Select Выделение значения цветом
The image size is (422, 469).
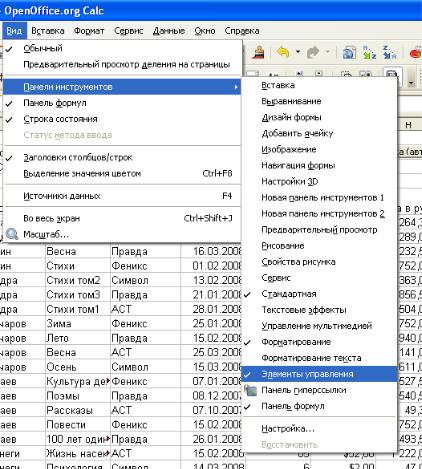pyautogui.click(x=122, y=173)
